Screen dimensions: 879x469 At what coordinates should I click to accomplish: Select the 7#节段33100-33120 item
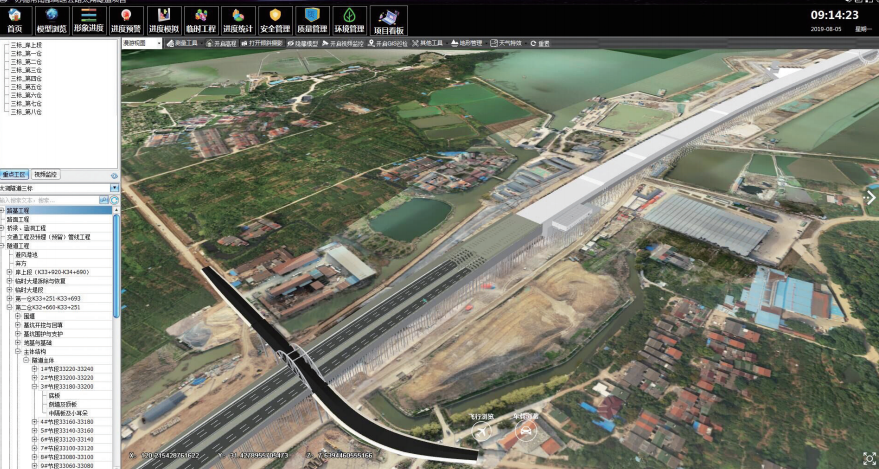(67, 448)
